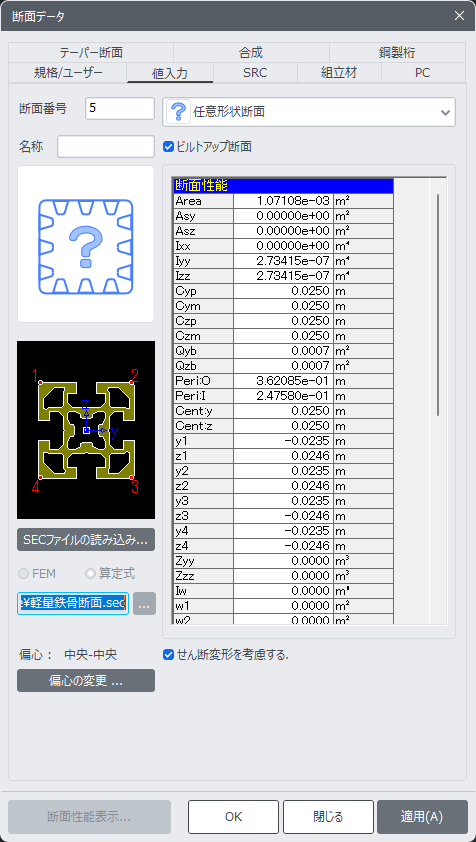Toggle the ビルトアップ断面 checkbox
Screen dimensions: 476x842
click(x=168, y=146)
